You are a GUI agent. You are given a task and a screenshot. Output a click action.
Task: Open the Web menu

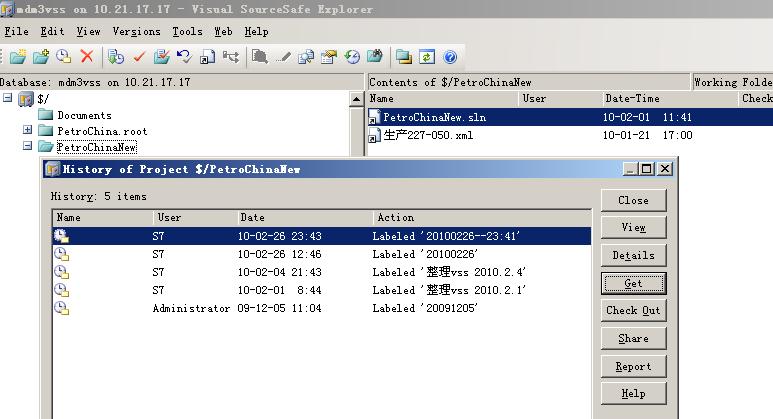[223, 32]
